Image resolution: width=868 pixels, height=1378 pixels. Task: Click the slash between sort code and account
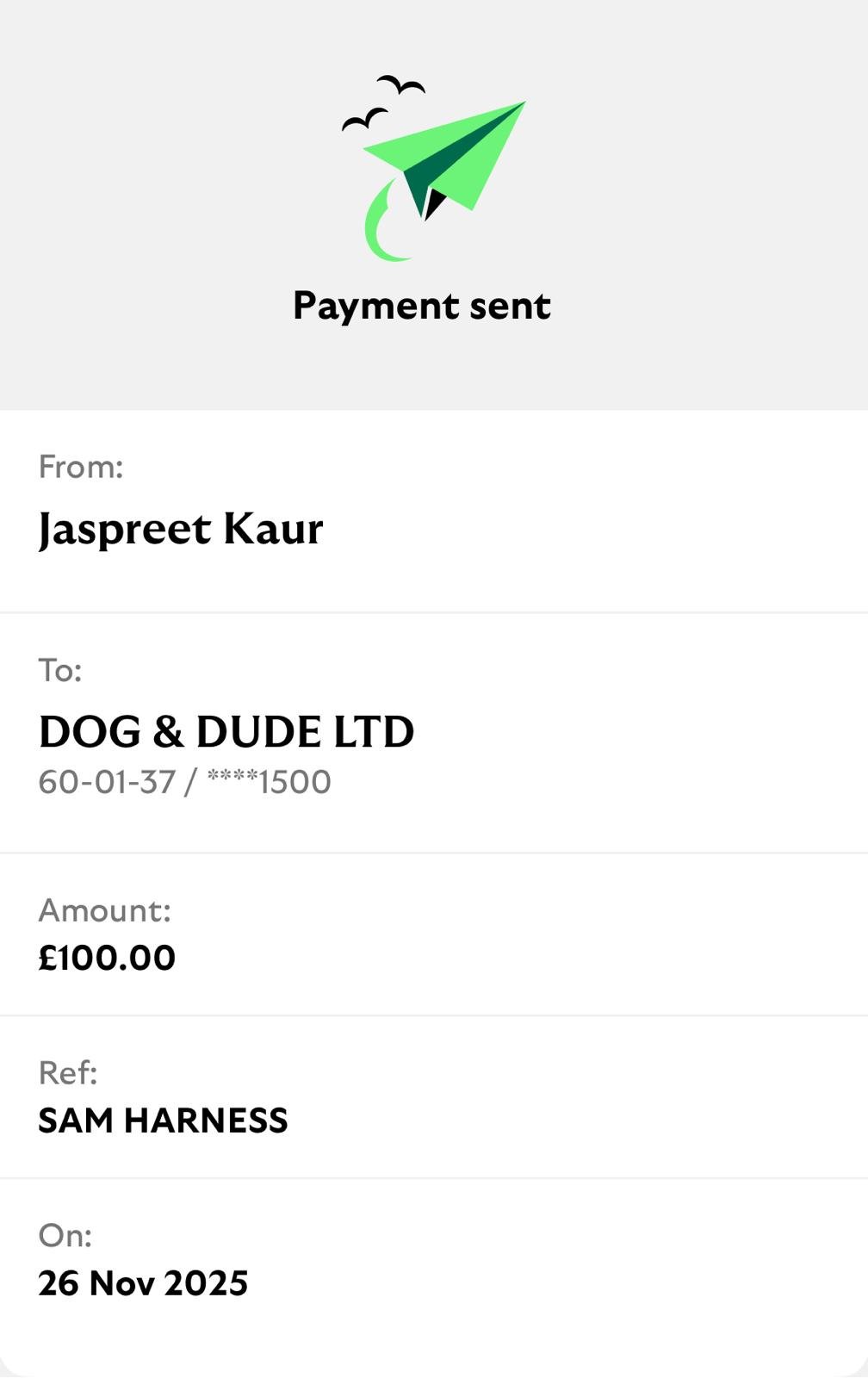point(189,782)
